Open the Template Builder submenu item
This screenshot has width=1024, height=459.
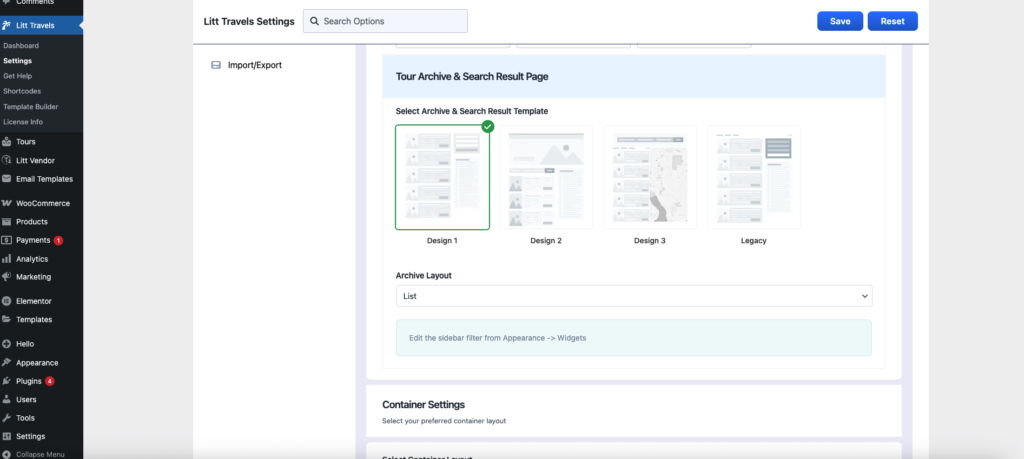[x=30, y=106]
